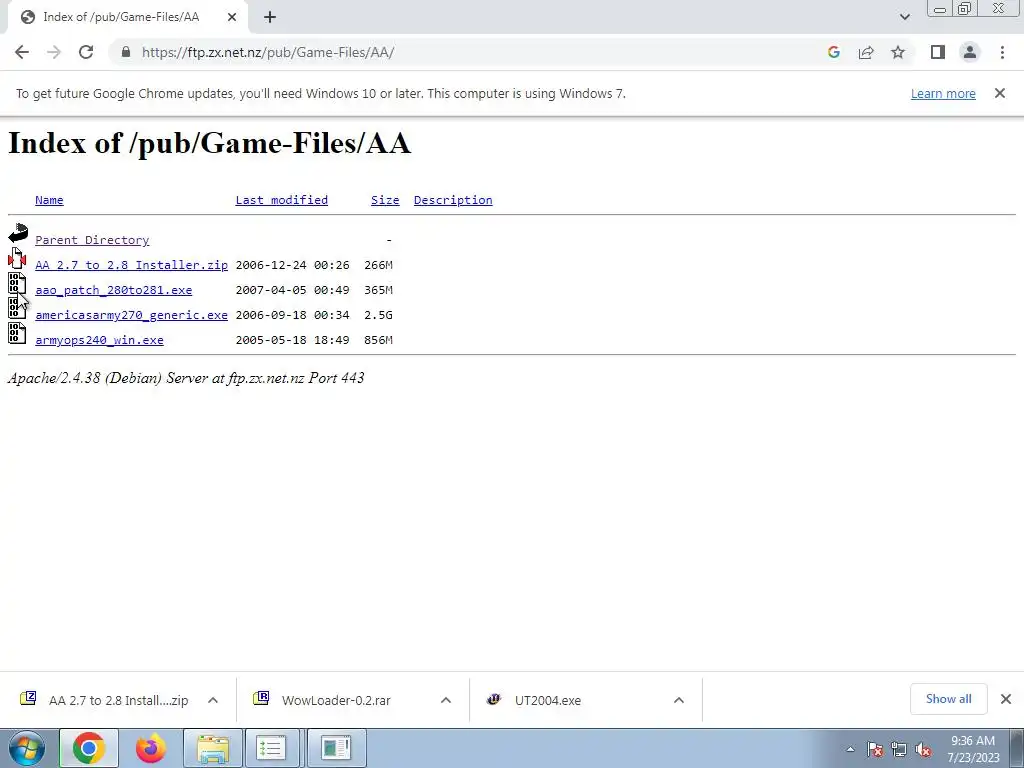Click the forward navigation arrow
Screen dimensions: 1024x768
54,52
